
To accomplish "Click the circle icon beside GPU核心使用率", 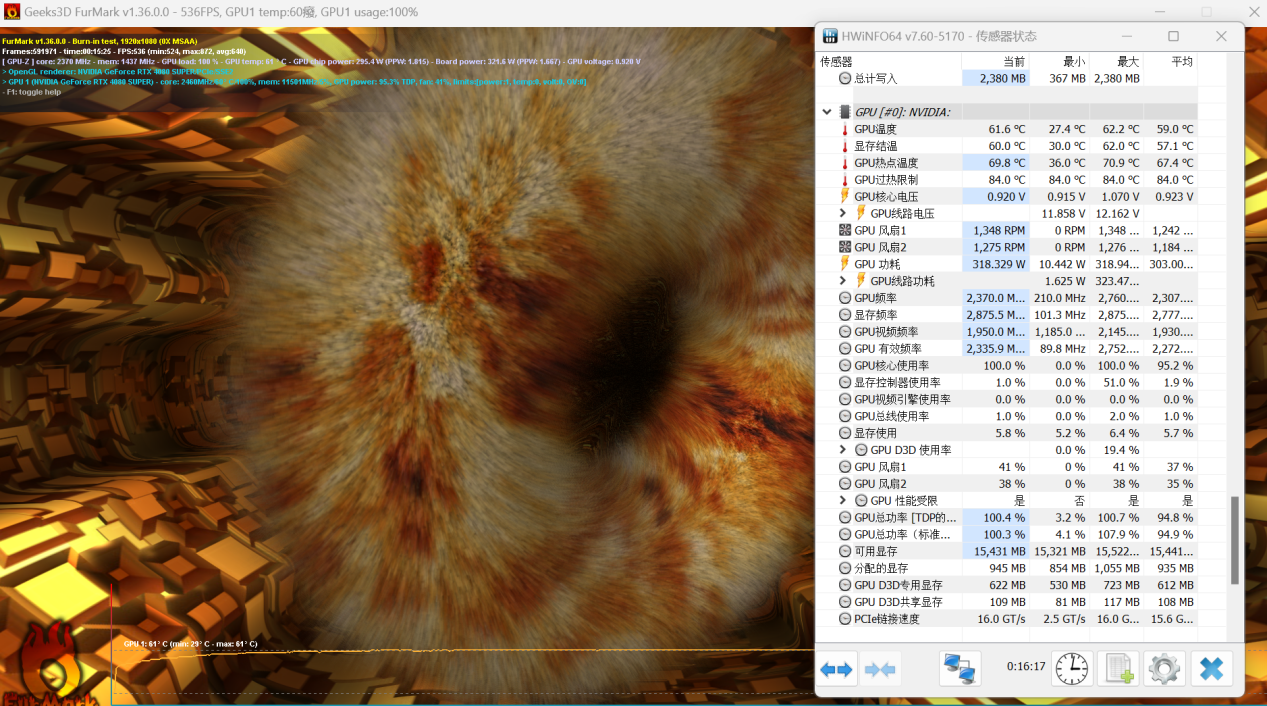I will click(x=845, y=366).
